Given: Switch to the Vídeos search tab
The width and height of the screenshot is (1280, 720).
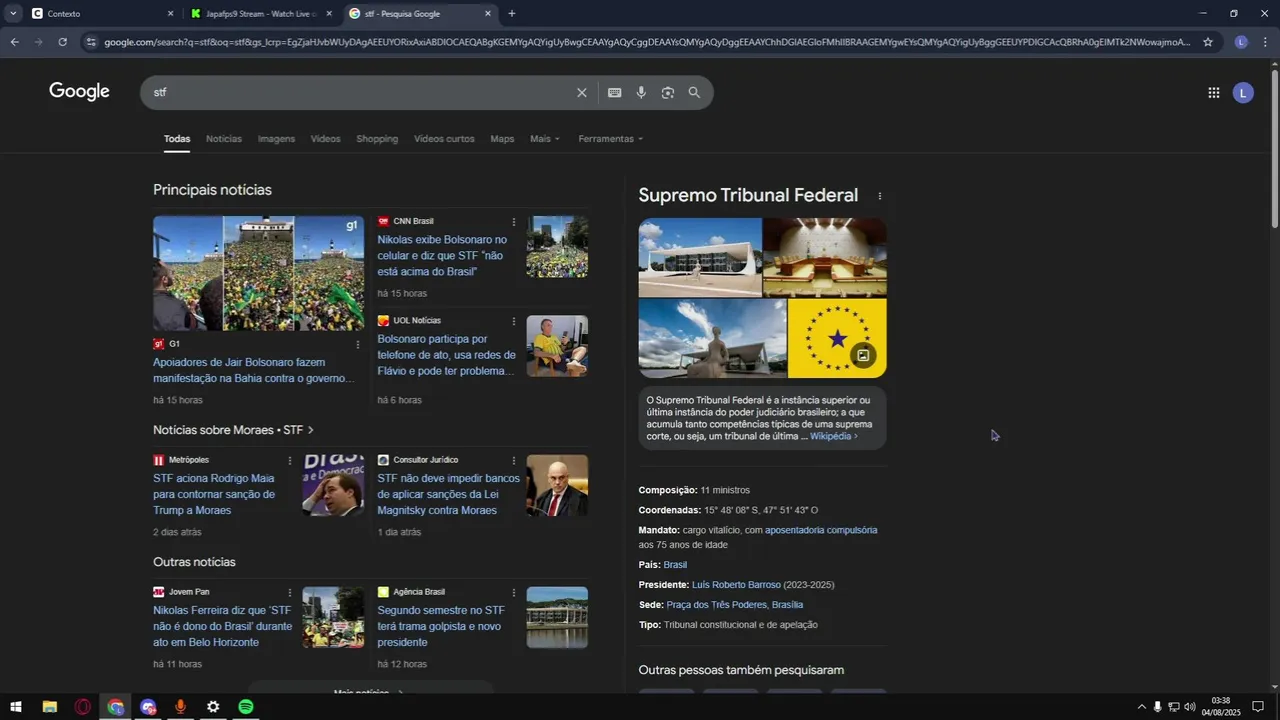Looking at the screenshot, I should 325,139.
